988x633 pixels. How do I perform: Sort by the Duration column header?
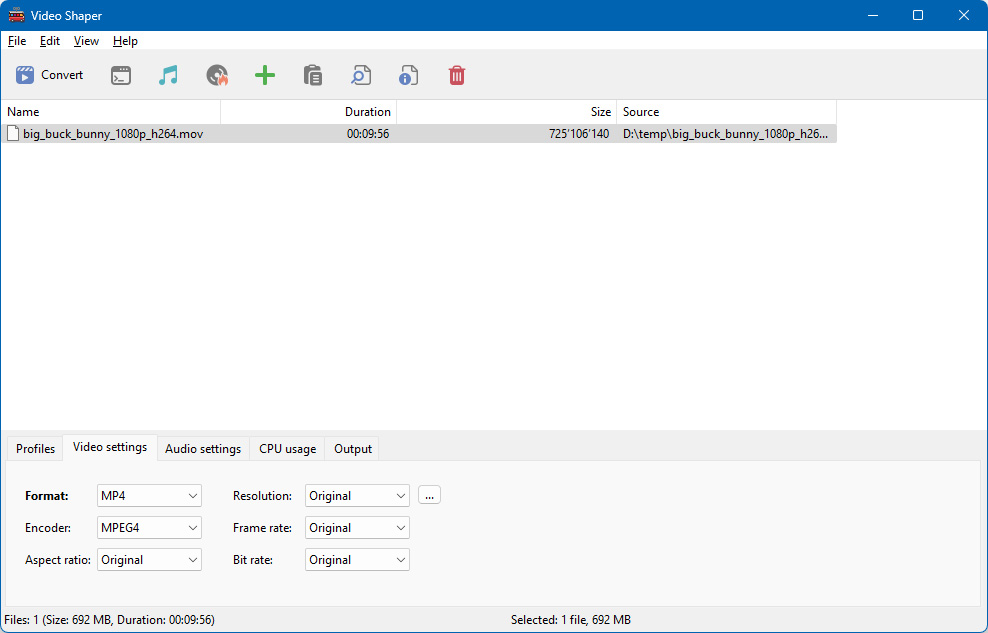click(x=309, y=111)
